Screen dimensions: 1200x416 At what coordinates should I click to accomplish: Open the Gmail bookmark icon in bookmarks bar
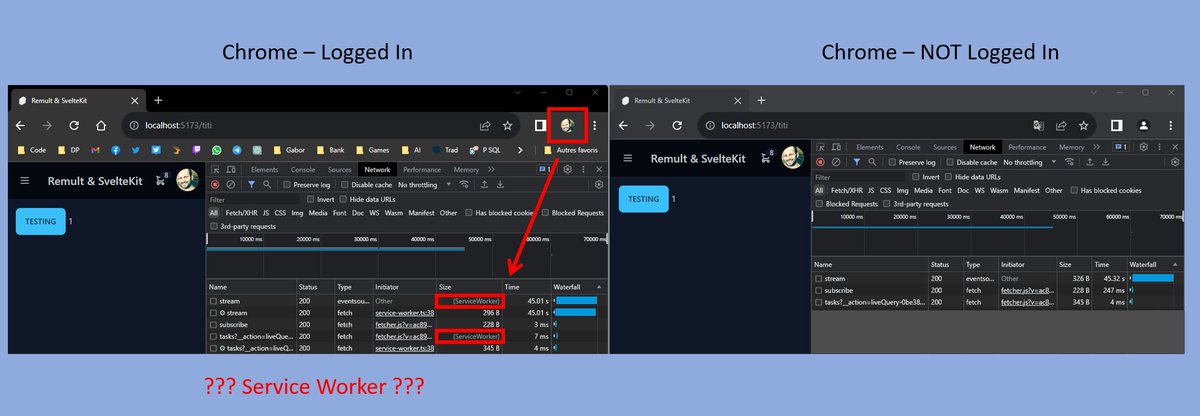tap(95, 150)
